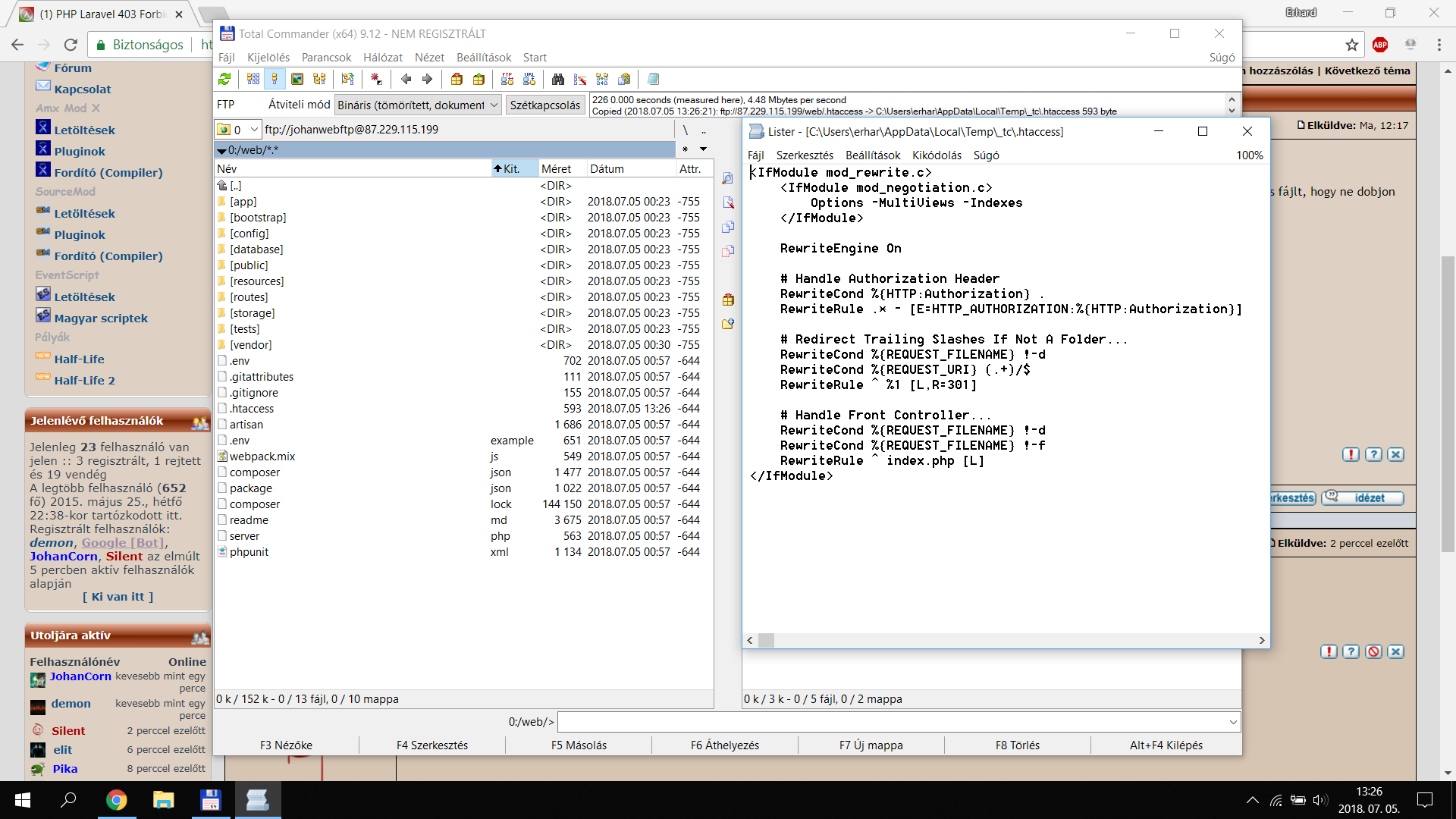Image resolution: width=1456 pixels, height=819 pixels.
Task: Open the Kijelölés menu
Action: point(268,58)
